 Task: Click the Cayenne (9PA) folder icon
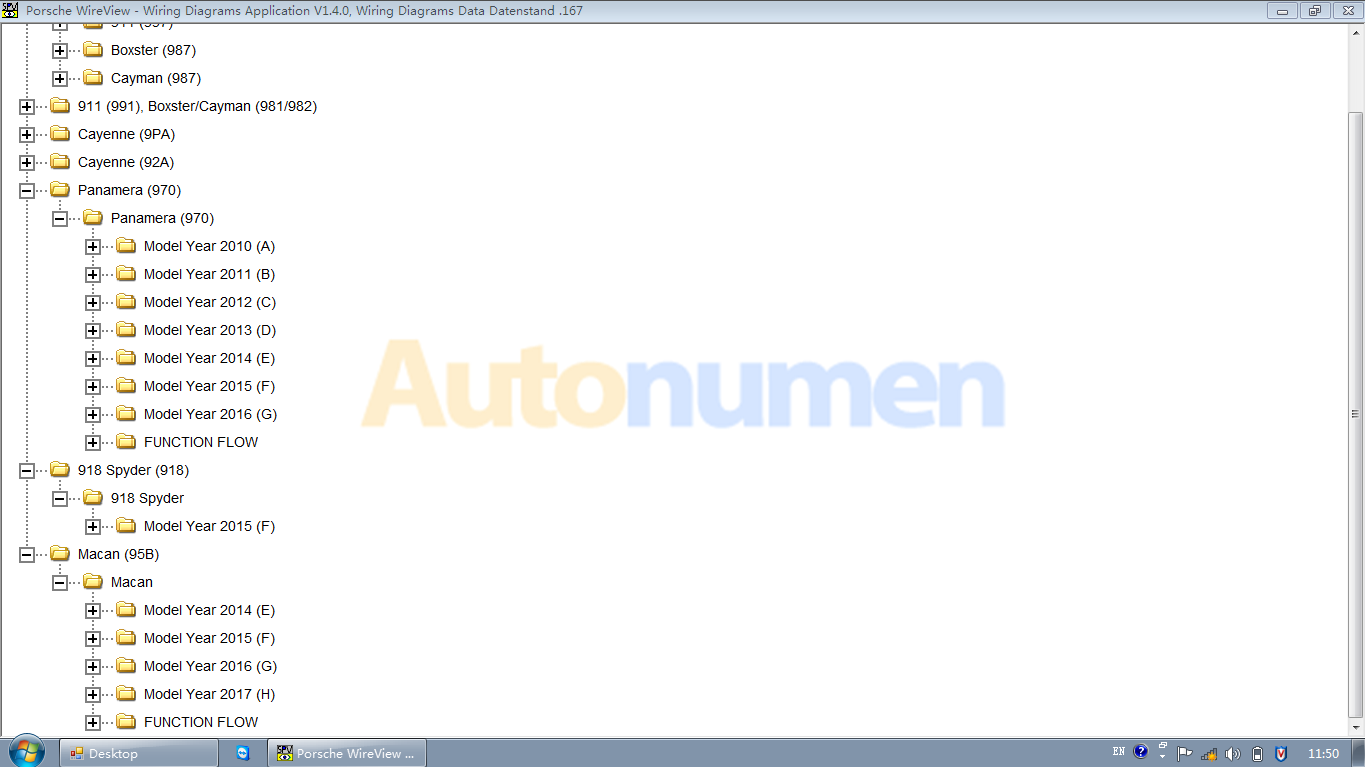pos(60,134)
